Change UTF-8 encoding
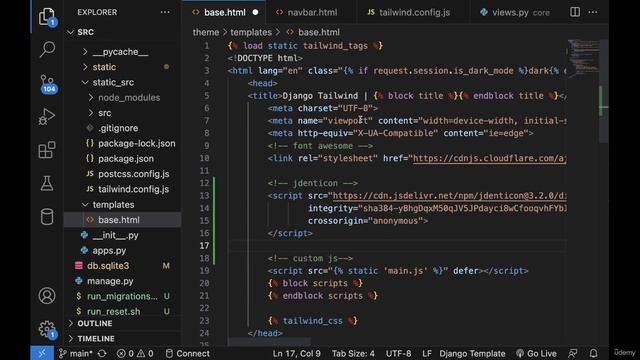640x360 pixels. click(398, 353)
